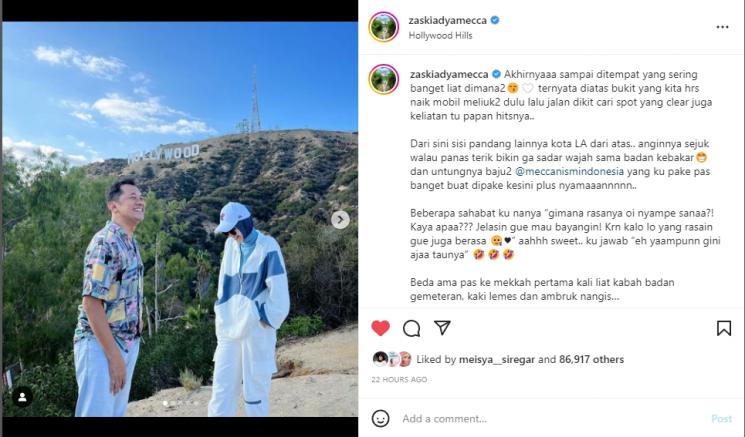Click the Add a comment field
The image size is (745, 437).
(x=551, y=418)
